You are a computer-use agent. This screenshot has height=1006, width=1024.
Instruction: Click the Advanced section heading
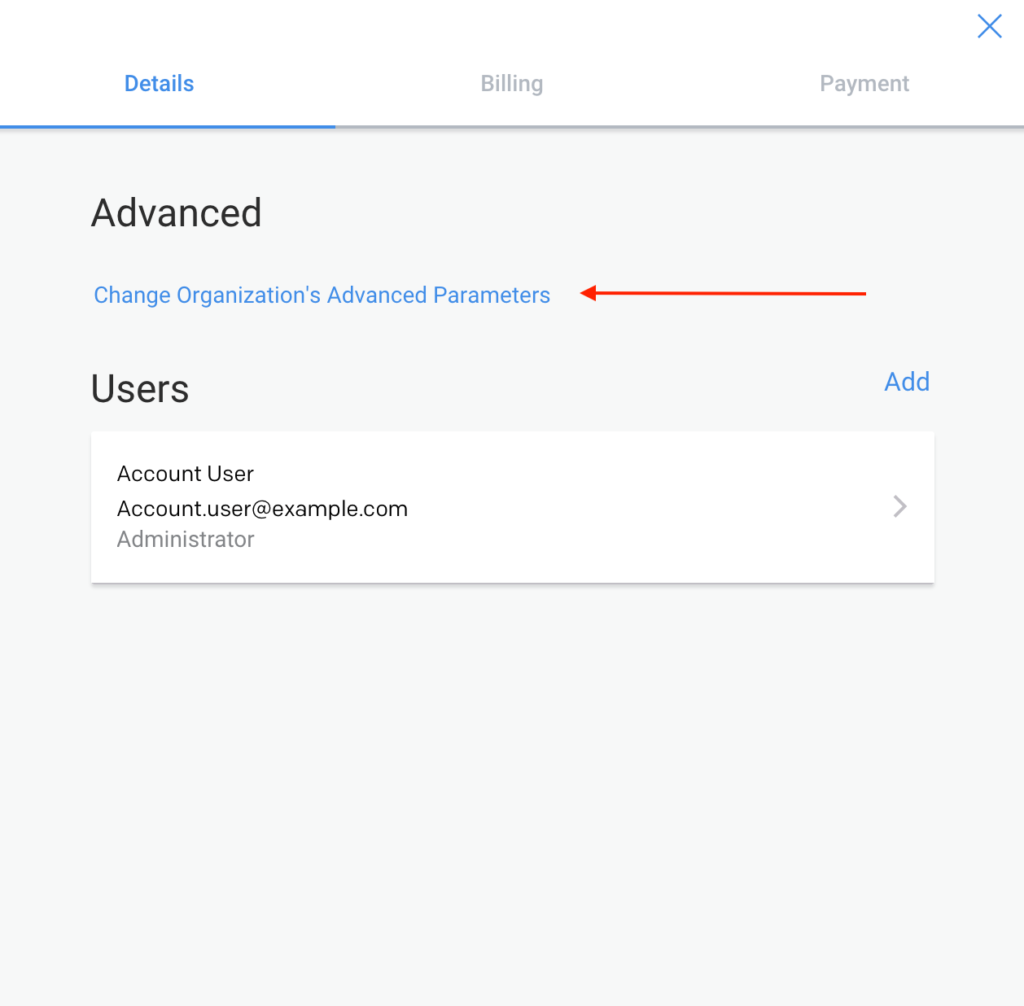pyautogui.click(x=176, y=213)
